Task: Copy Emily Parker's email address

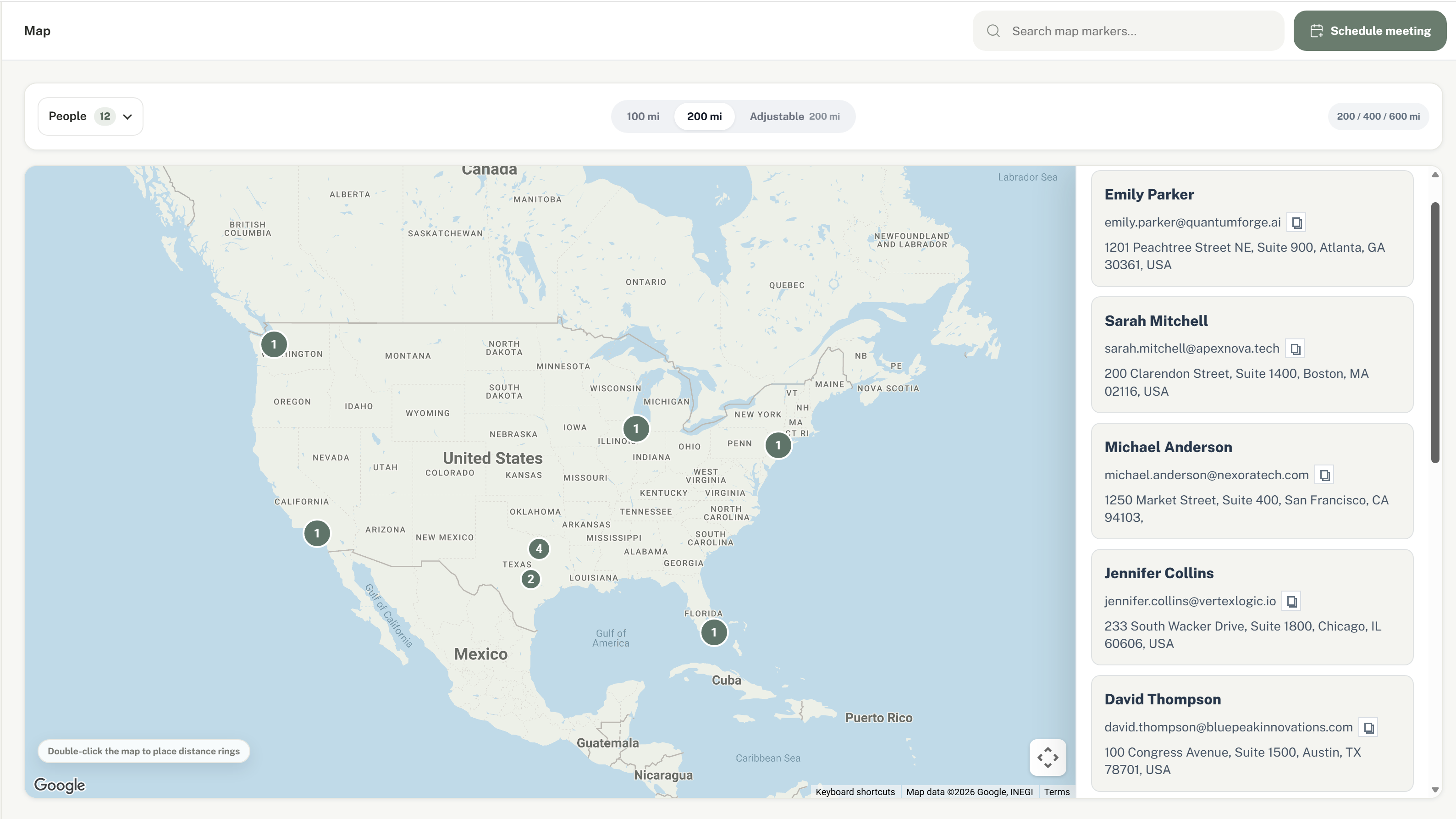Action: coord(1296,223)
